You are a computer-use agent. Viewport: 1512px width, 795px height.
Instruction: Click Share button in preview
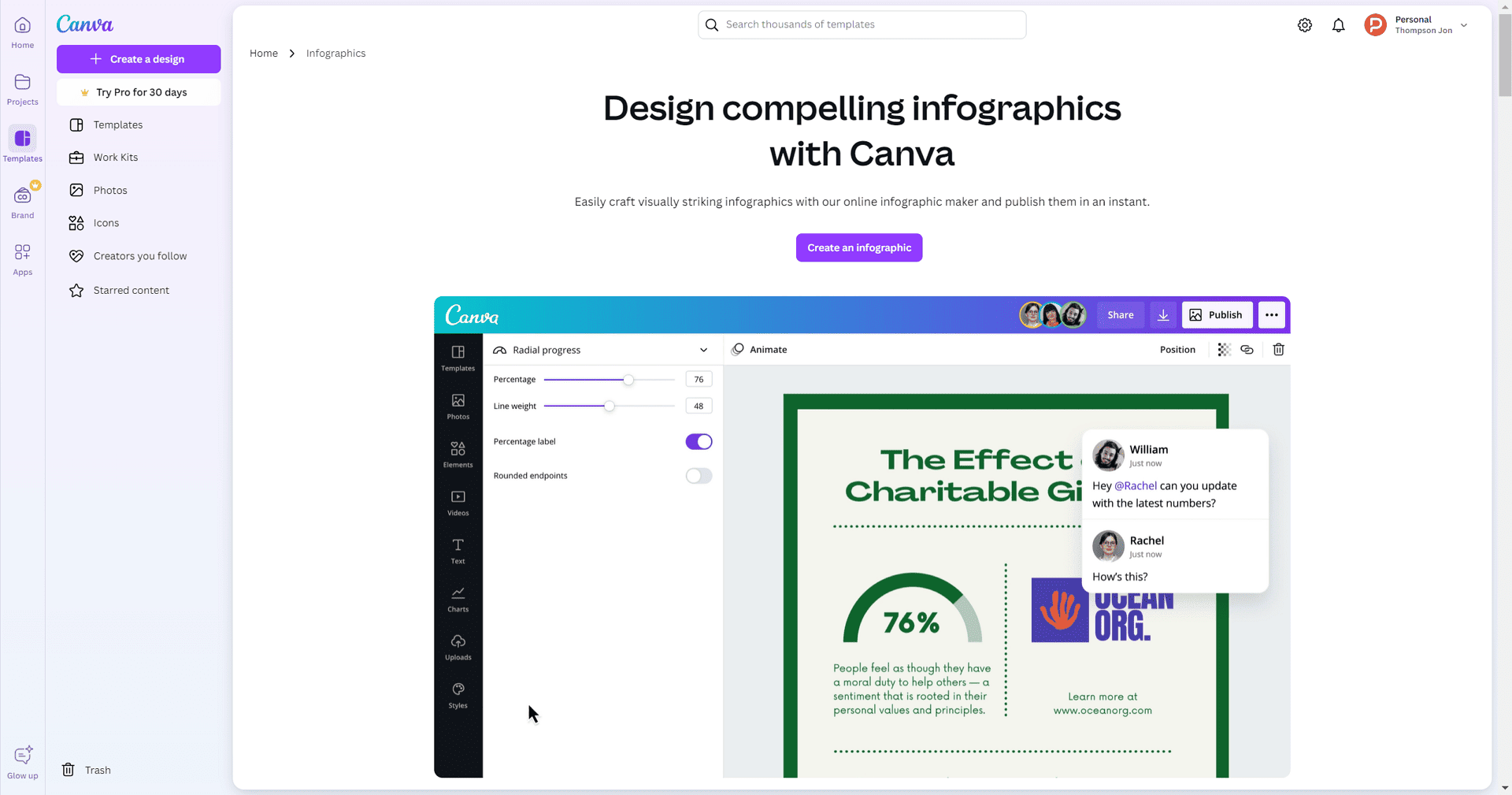1120,315
